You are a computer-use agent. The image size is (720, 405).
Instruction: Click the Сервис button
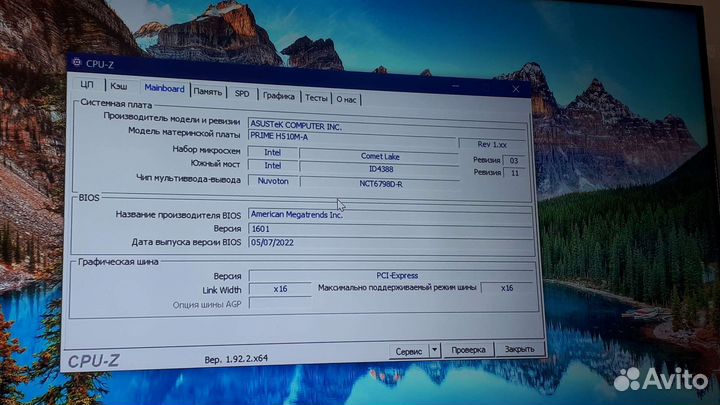pos(409,351)
